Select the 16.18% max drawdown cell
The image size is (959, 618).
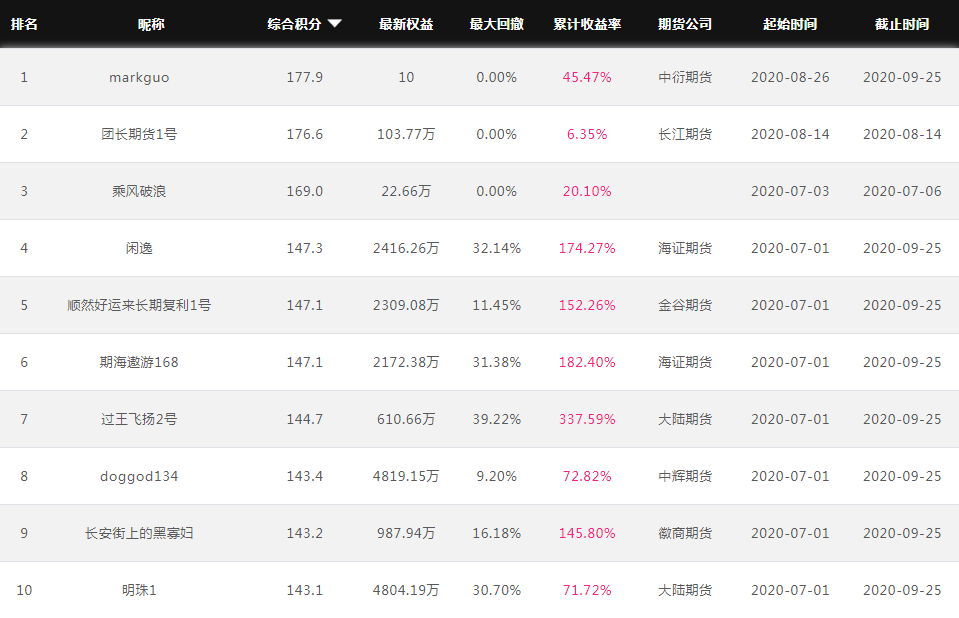pos(497,533)
